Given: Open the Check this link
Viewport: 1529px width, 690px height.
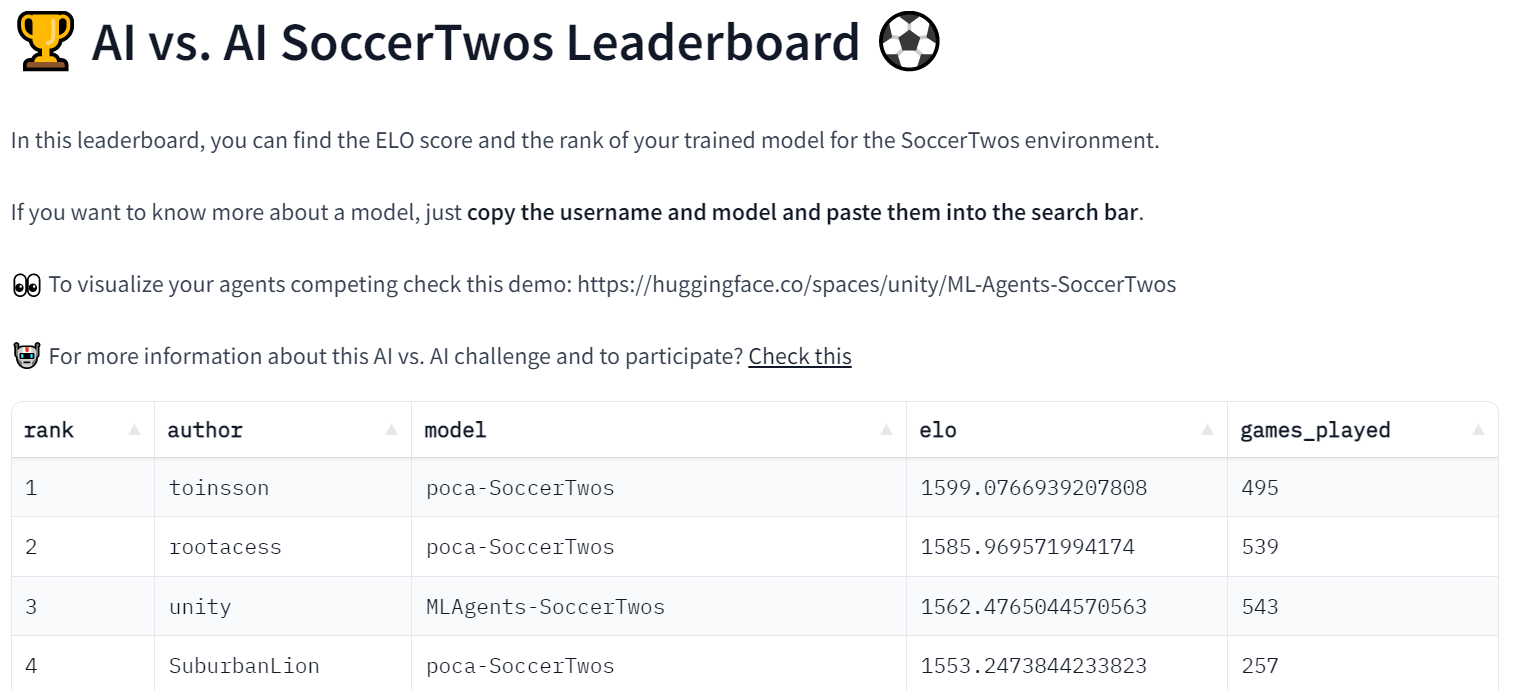Looking at the screenshot, I should 800,356.
